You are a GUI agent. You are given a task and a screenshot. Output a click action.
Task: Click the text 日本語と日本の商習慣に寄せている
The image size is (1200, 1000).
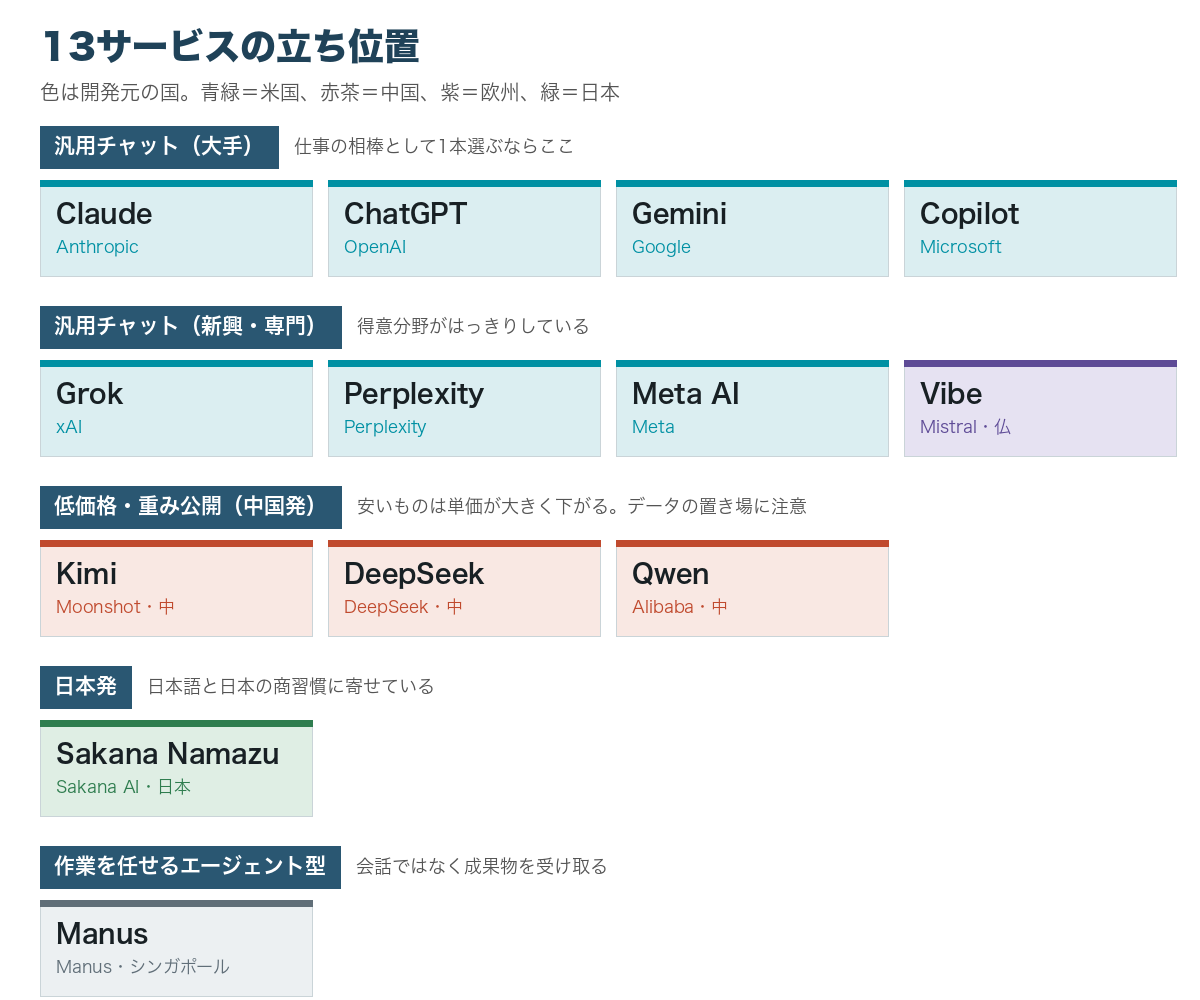point(291,687)
